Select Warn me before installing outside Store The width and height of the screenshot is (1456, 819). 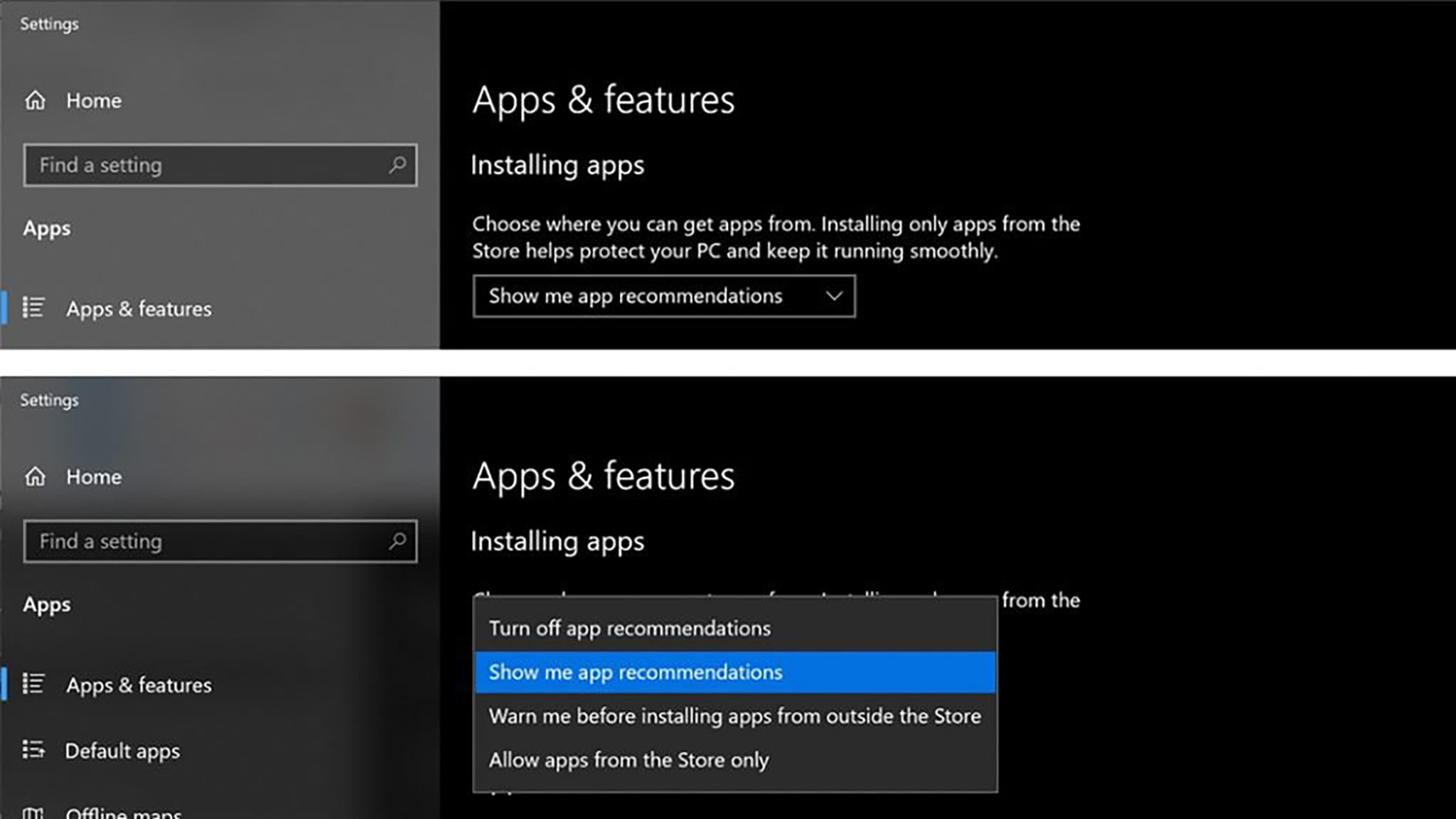click(x=735, y=716)
